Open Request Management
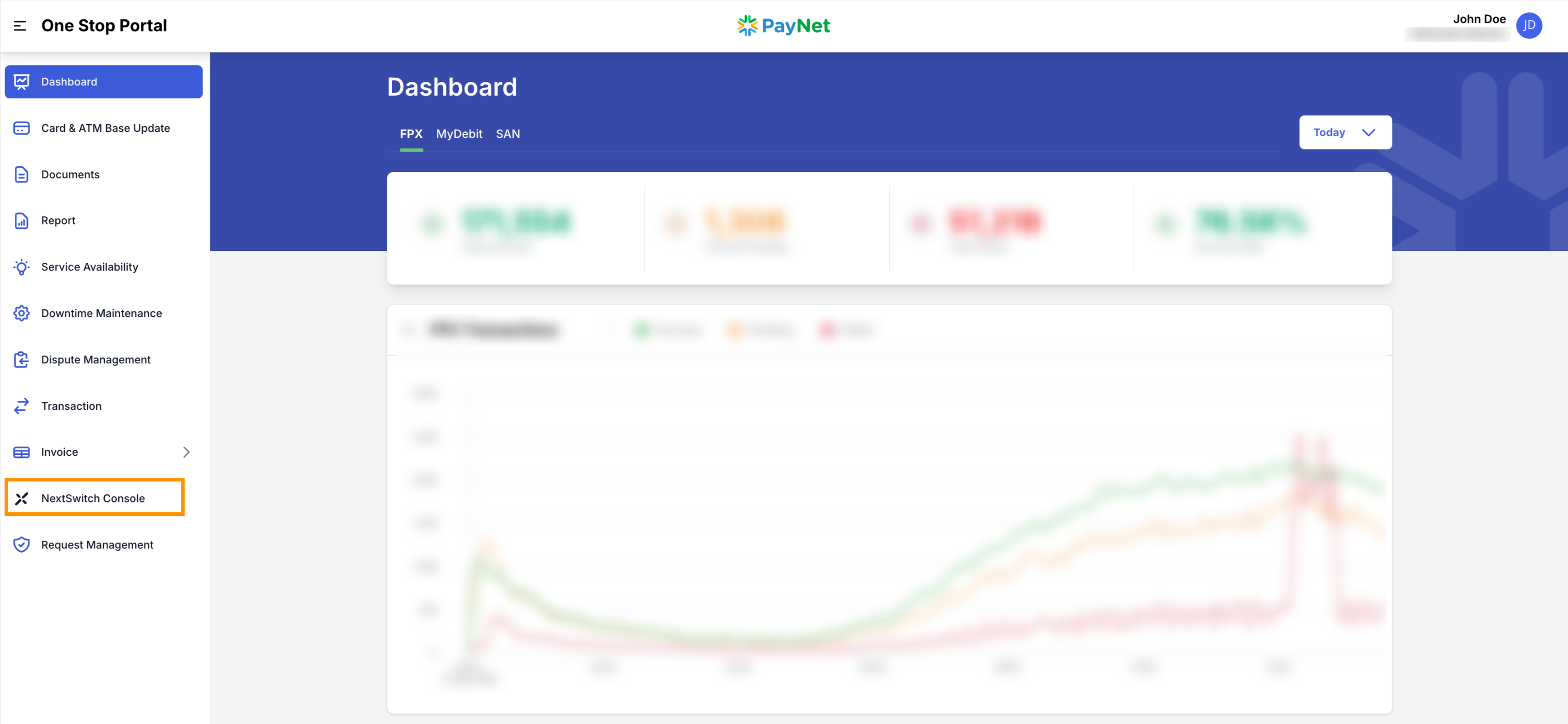The height and width of the screenshot is (724, 1568). tap(103, 544)
